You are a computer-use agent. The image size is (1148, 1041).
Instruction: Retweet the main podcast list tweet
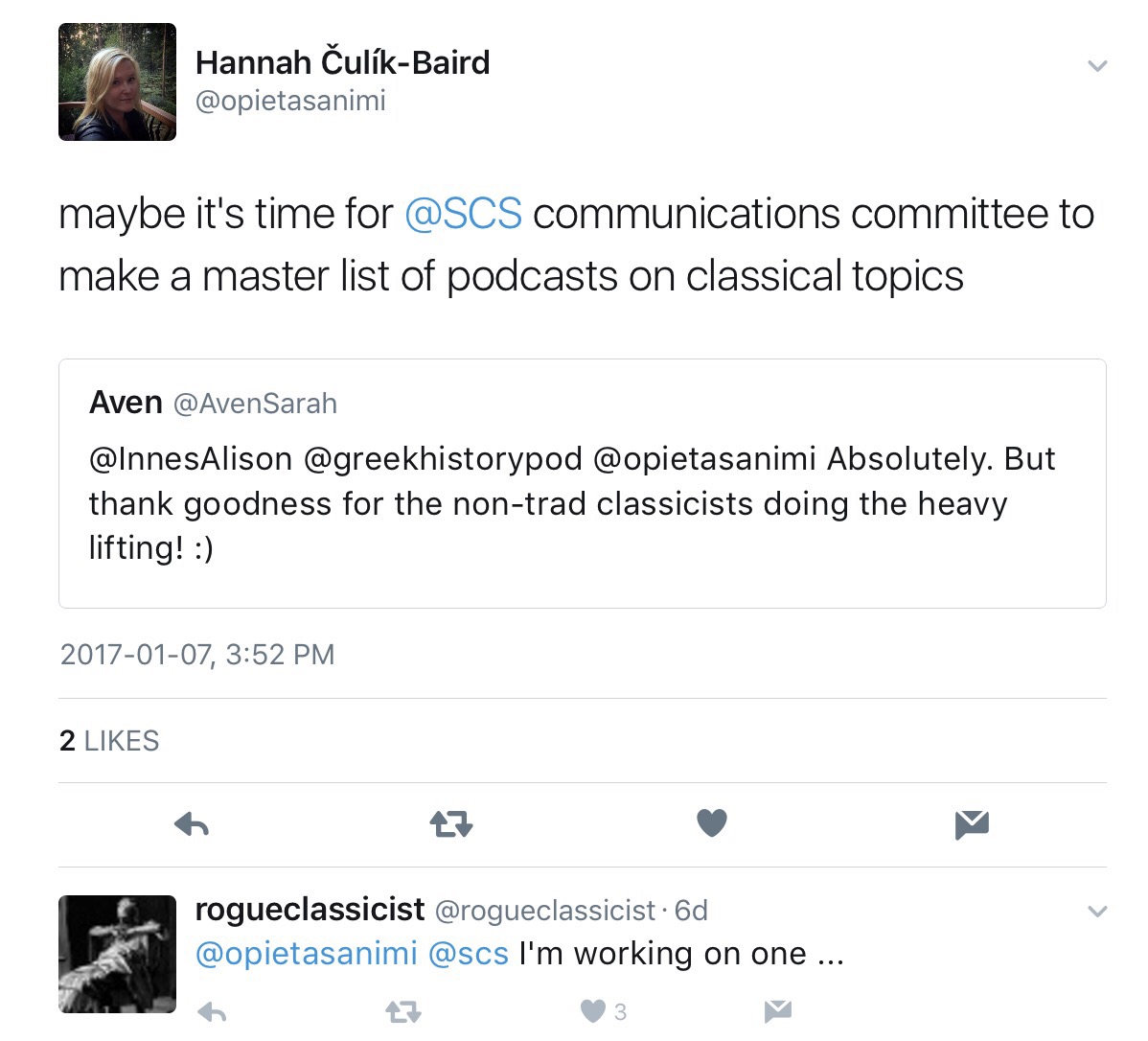click(450, 823)
